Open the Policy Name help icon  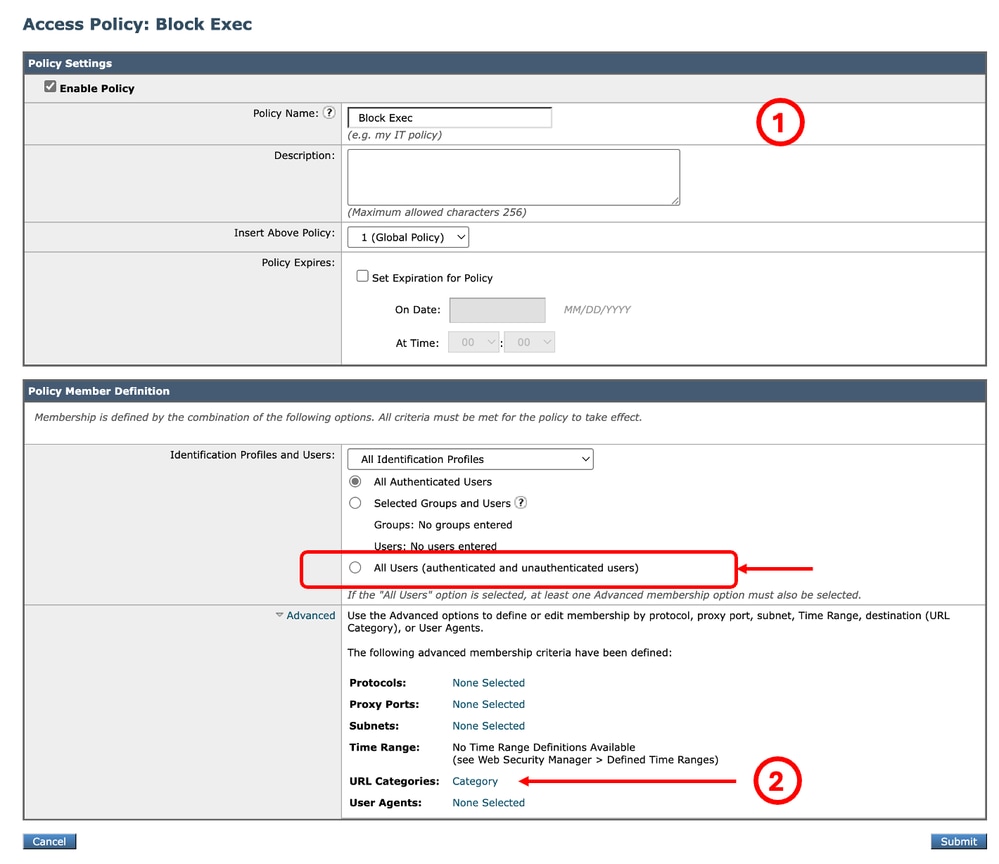[330, 113]
